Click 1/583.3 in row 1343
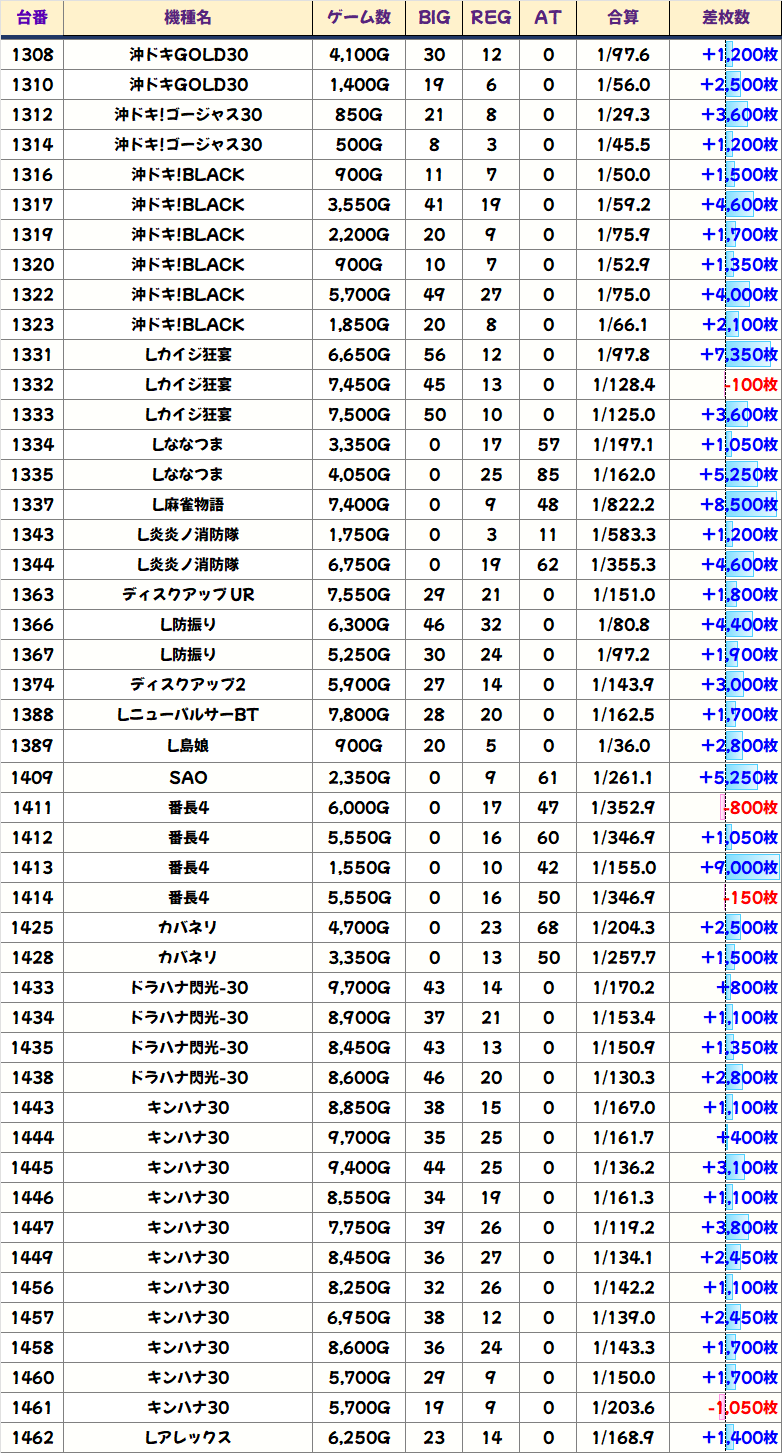This screenshot has height=1453, width=782. pos(623,535)
